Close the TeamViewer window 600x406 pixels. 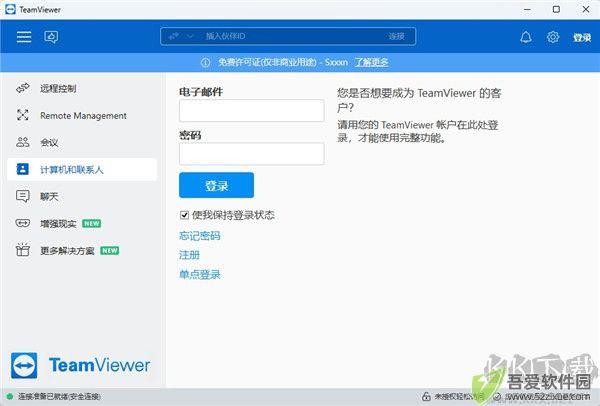pyautogui.click(x=585, y=9)
